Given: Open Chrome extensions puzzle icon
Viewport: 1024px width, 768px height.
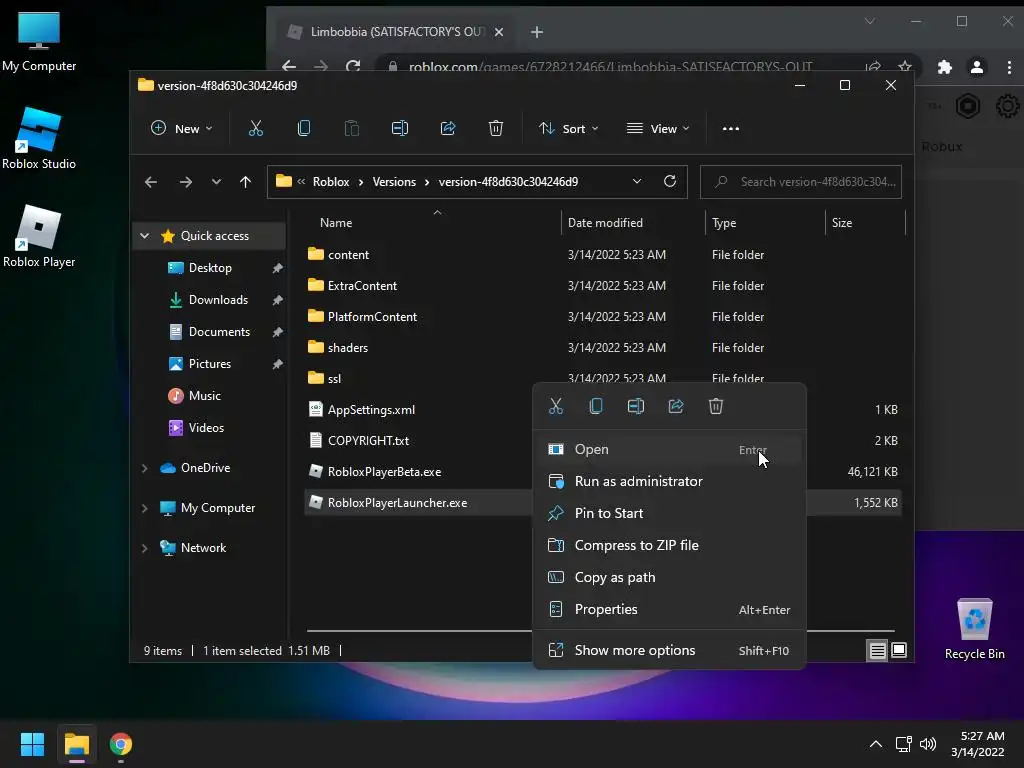Looking at the screenshot, I should coord(944,67).
